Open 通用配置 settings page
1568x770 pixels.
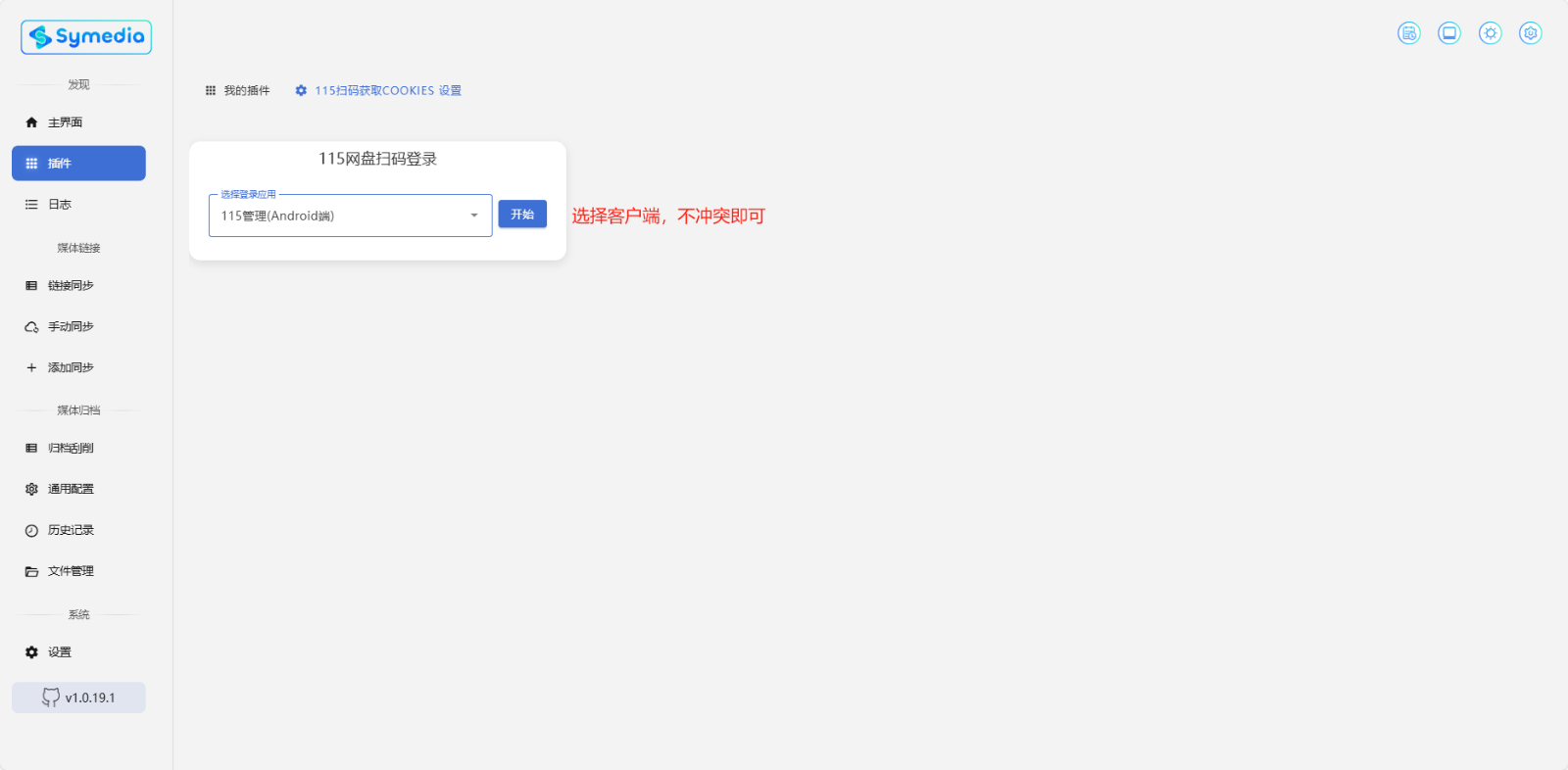78,490
